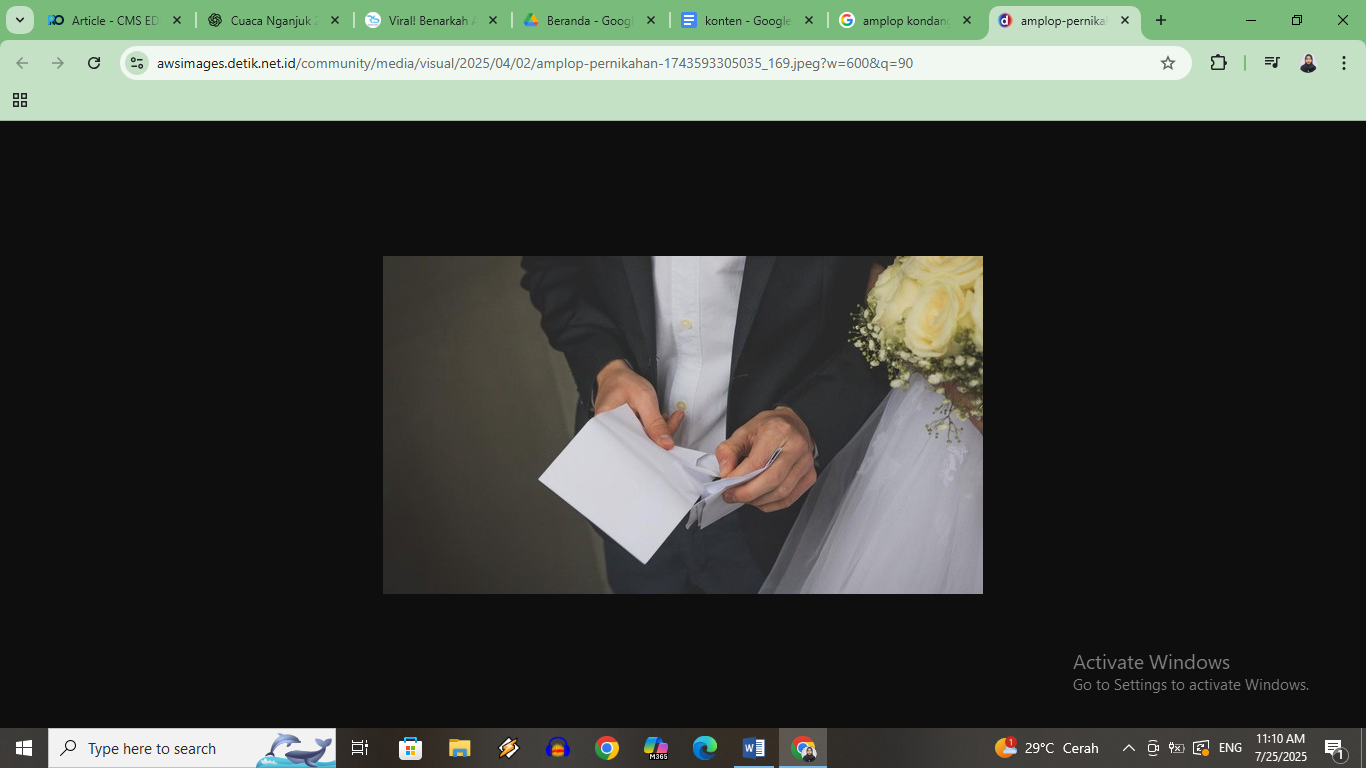
Task: Go forward to the next page
Action: pyautogui.click(x=58, y=63)
